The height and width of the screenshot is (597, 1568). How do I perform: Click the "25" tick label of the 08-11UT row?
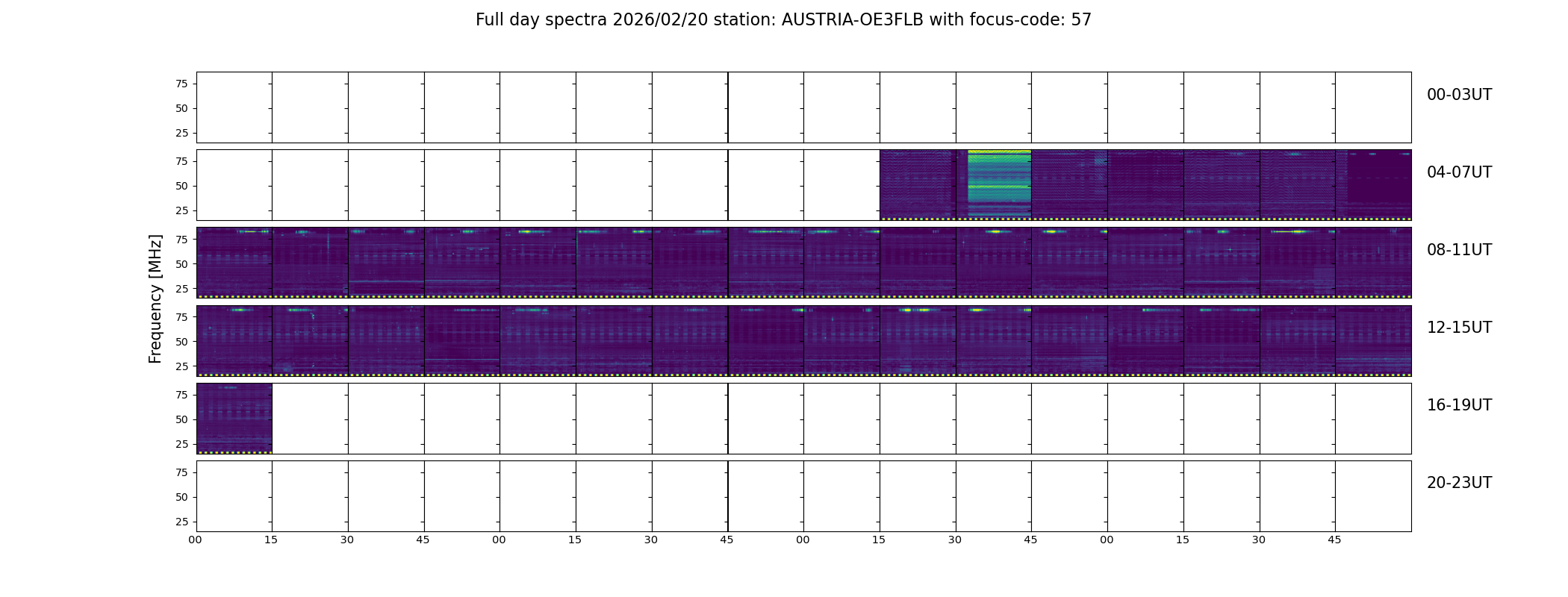point(181,288)
